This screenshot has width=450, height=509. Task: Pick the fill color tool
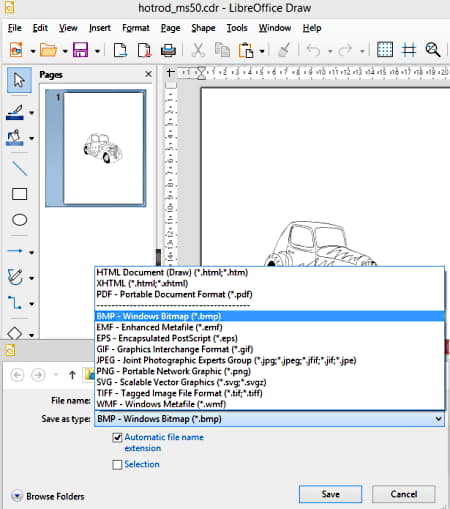[x=15, y=138]
